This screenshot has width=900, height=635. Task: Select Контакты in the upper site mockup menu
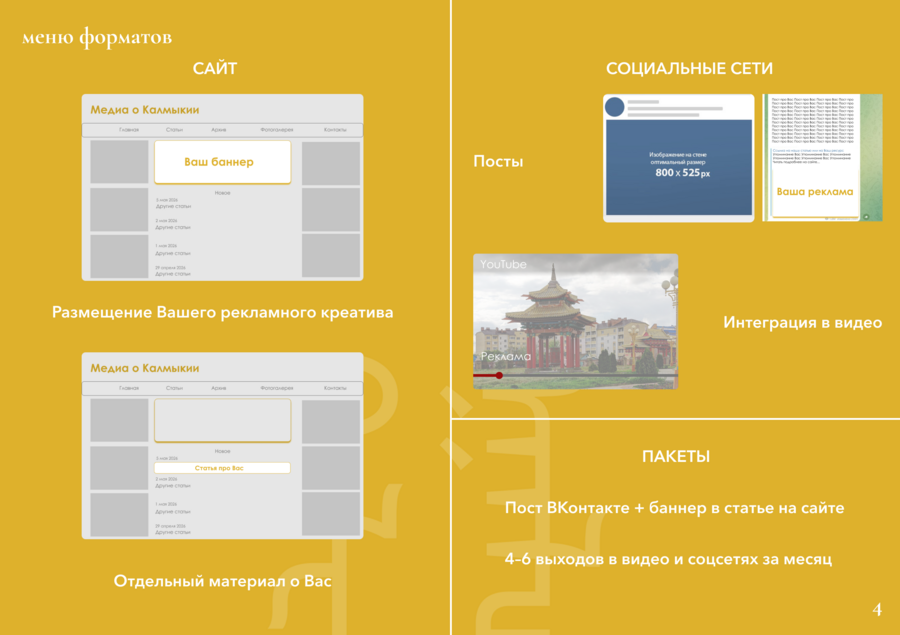pyautogui.click(x=335, y=130)
